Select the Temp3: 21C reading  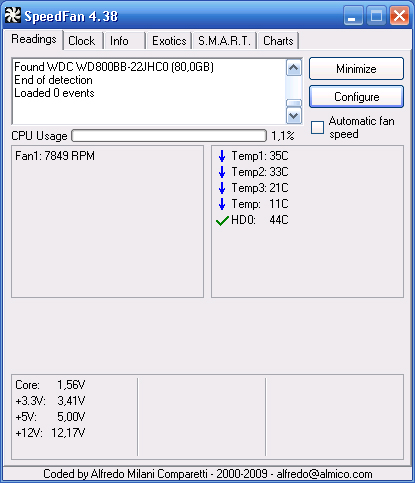click(260, 188)
